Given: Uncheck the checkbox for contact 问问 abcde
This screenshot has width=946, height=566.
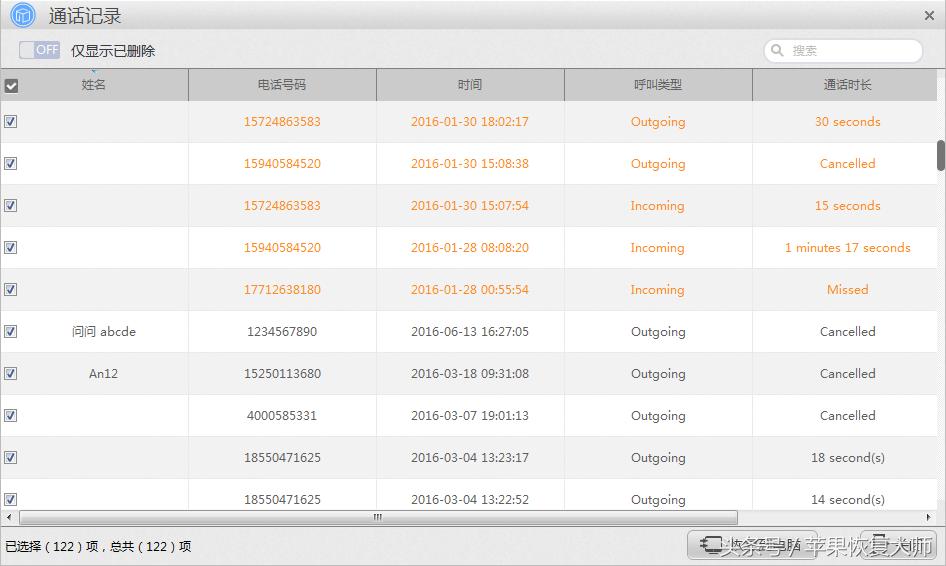Looking at the screenshot, I should click(11, 331).
